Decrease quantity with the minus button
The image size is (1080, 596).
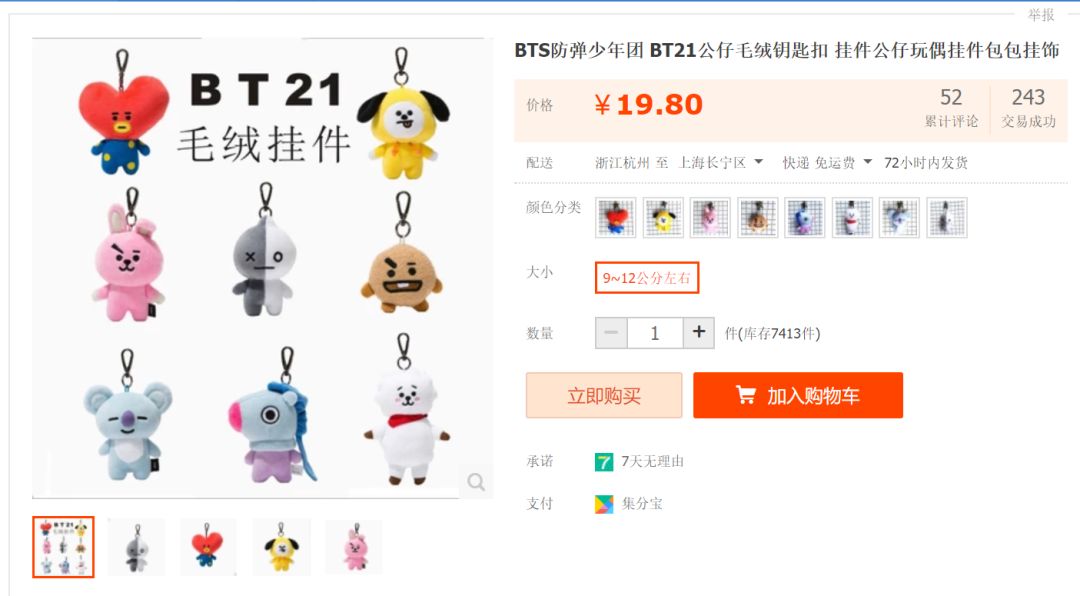click(611, 333)
